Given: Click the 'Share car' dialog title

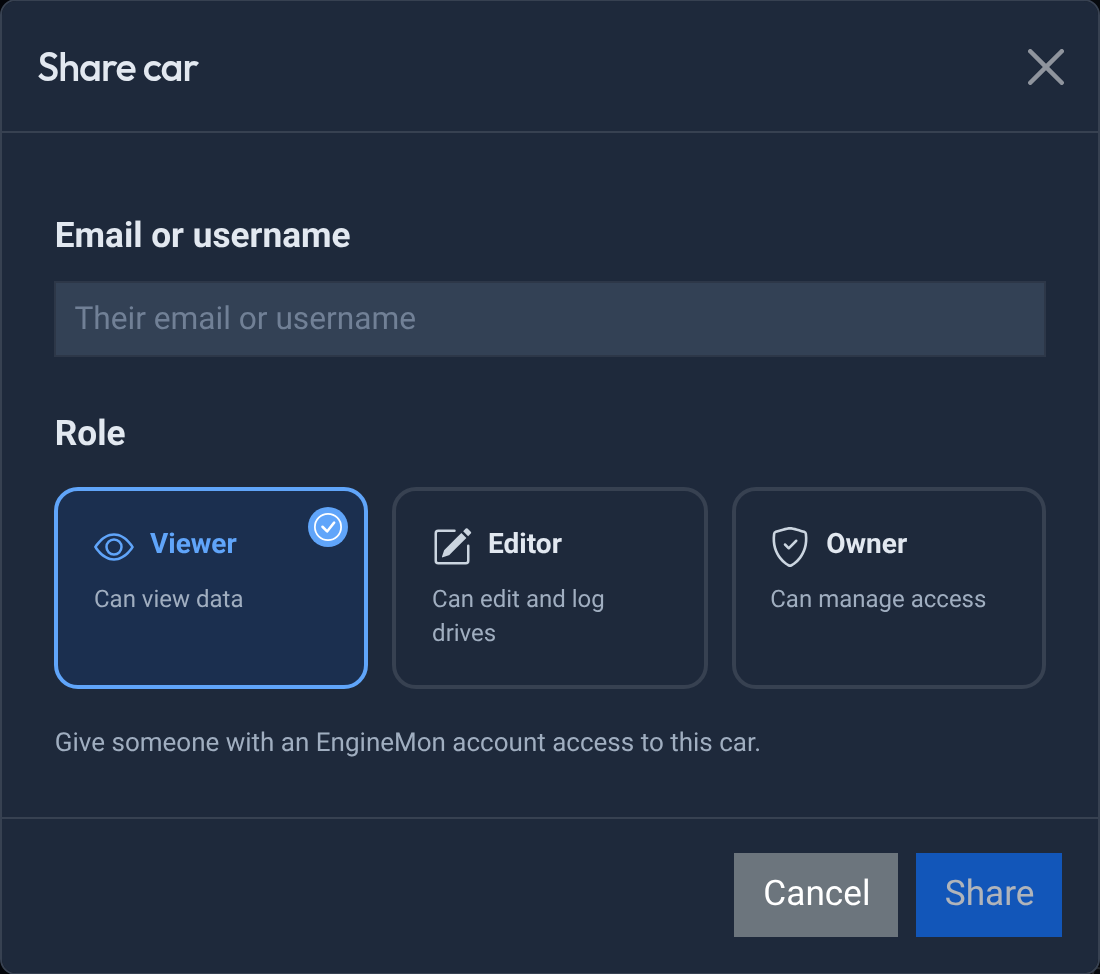Looking at the screenshot, I should click(118, 68).
